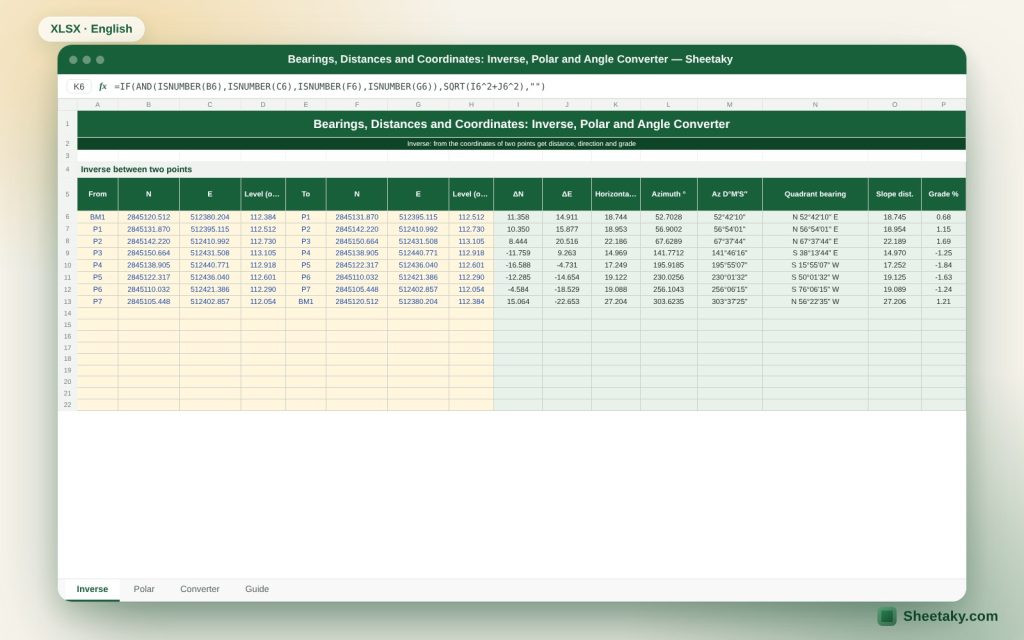1024x640 pixels.
Task: Select grade cell -1.84
Action: pos(943,265)
